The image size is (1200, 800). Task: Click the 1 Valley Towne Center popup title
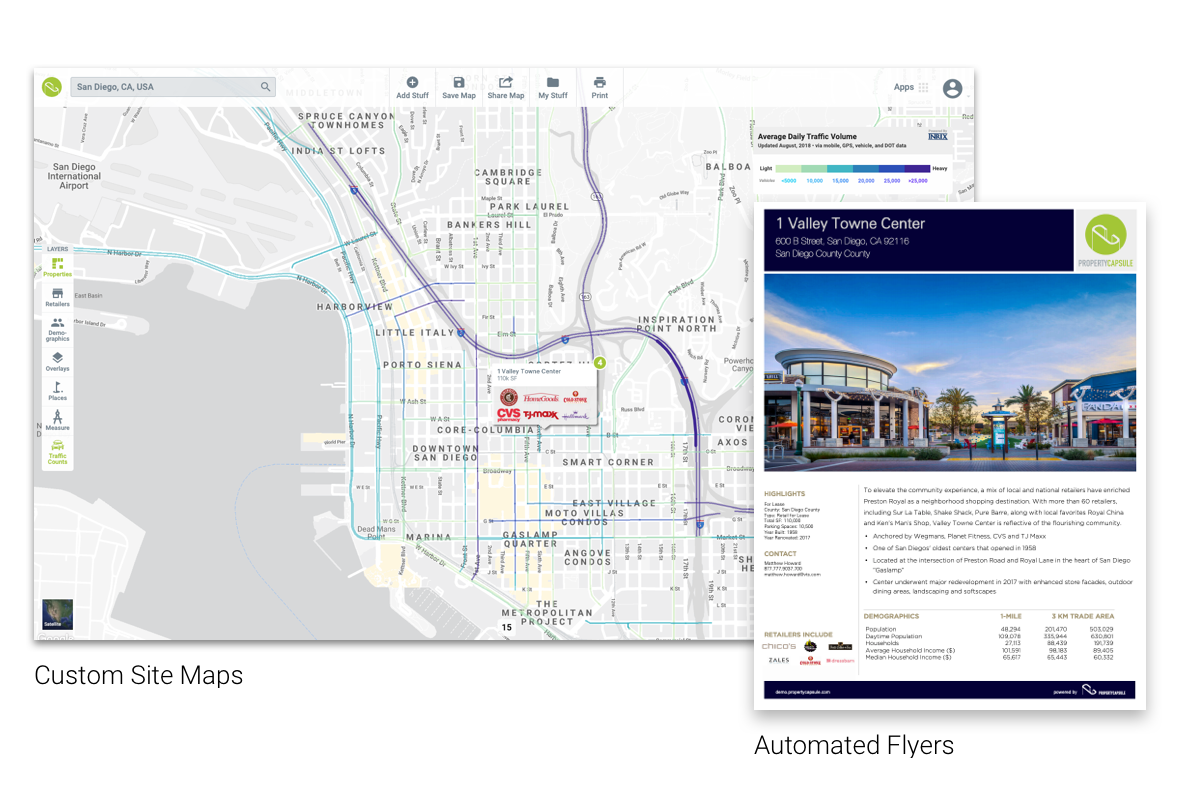click(x=529, y=371)
